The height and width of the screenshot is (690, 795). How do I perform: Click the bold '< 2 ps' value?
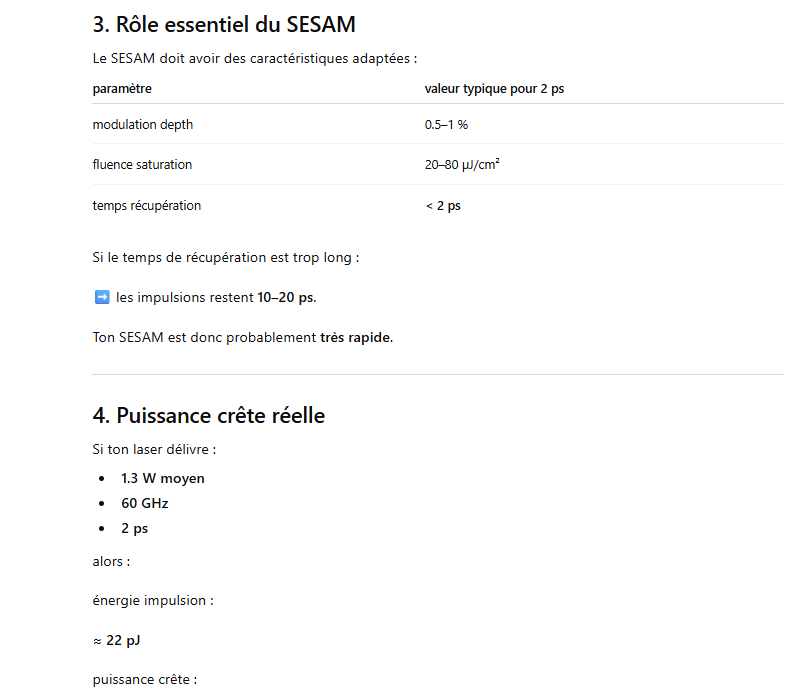443,206
